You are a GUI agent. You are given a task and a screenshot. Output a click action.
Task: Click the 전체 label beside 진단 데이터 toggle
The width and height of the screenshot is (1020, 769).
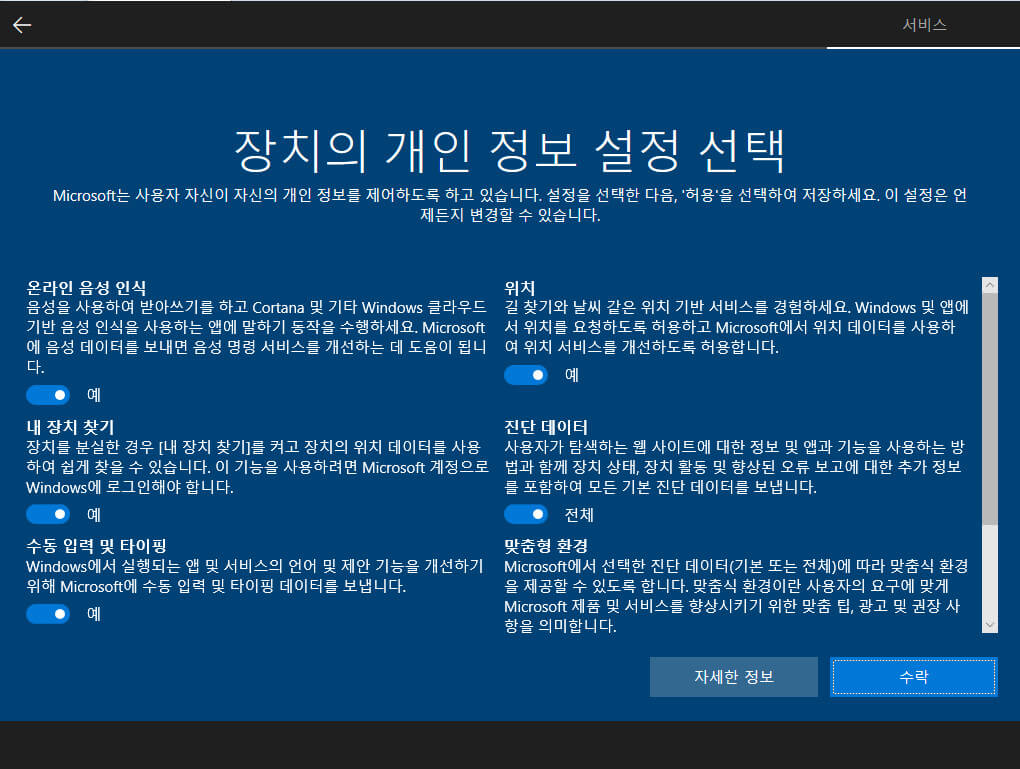tap(579, 515)
